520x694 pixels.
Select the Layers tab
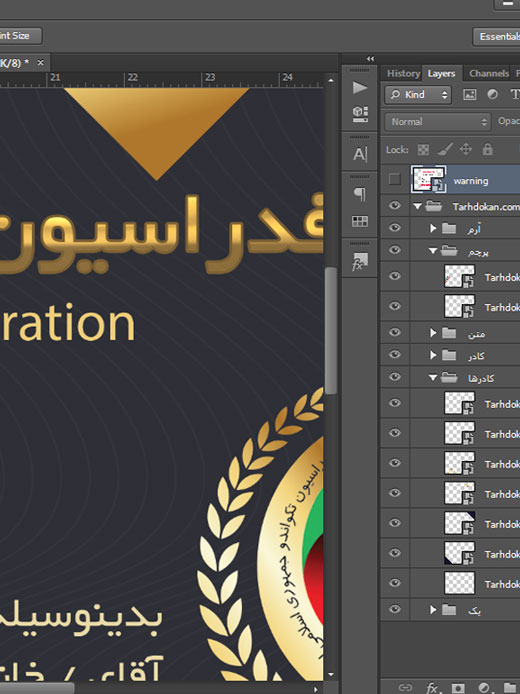[442, 73]
